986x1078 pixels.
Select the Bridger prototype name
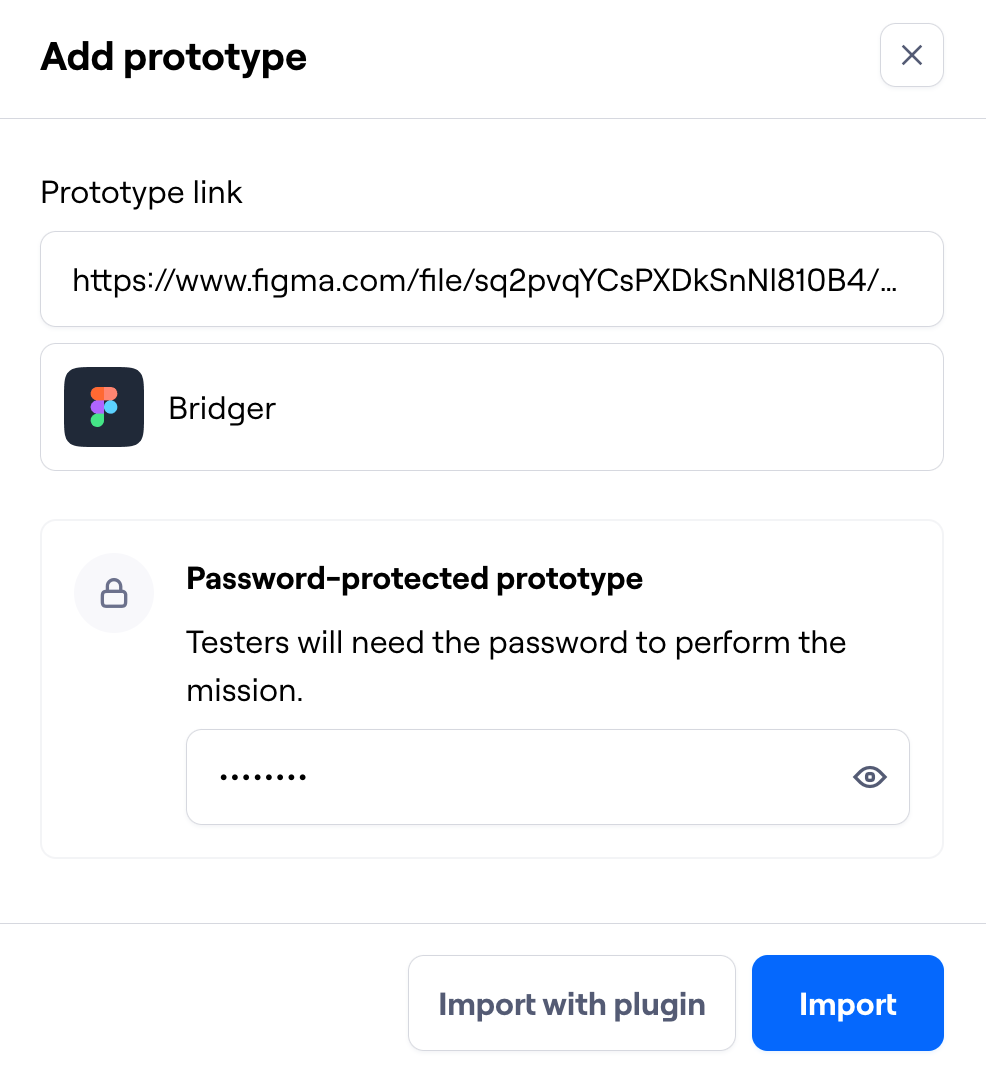click(x=222, y=408)
